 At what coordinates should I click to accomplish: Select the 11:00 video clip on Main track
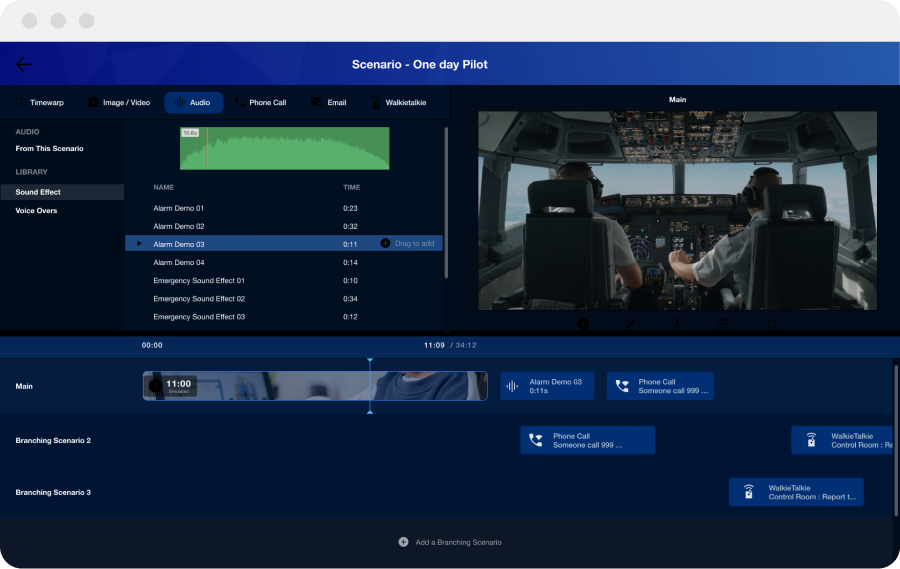tap(315, 386)
